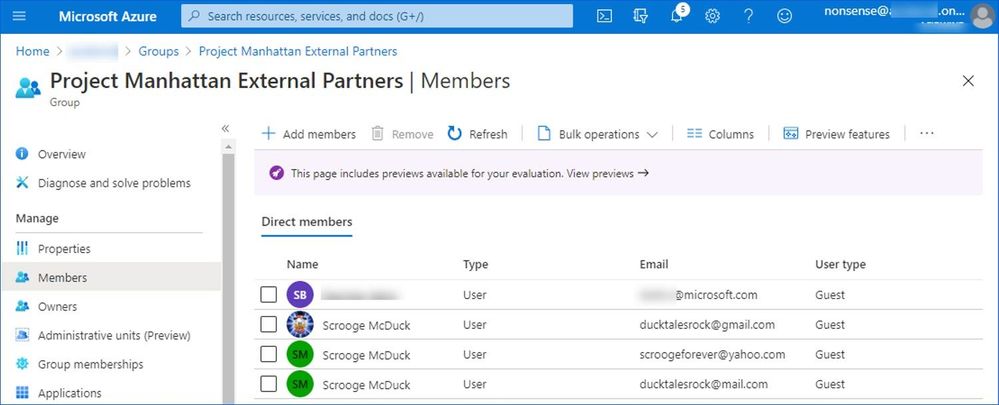Select ducktalesrock@mail.com email cell
This screenshot has width=999, height=405.
703,385
